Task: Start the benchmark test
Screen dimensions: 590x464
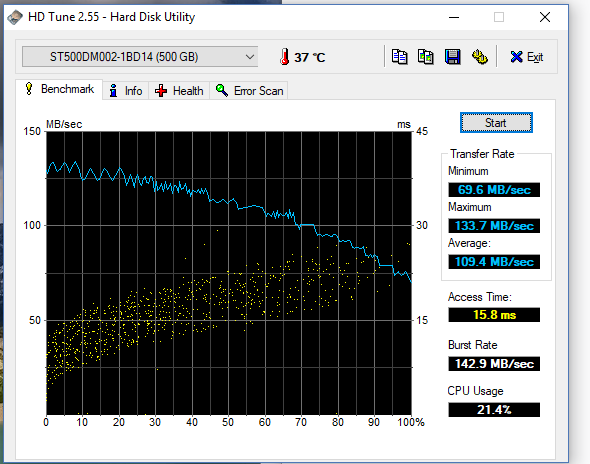Action: pos(496,123)
